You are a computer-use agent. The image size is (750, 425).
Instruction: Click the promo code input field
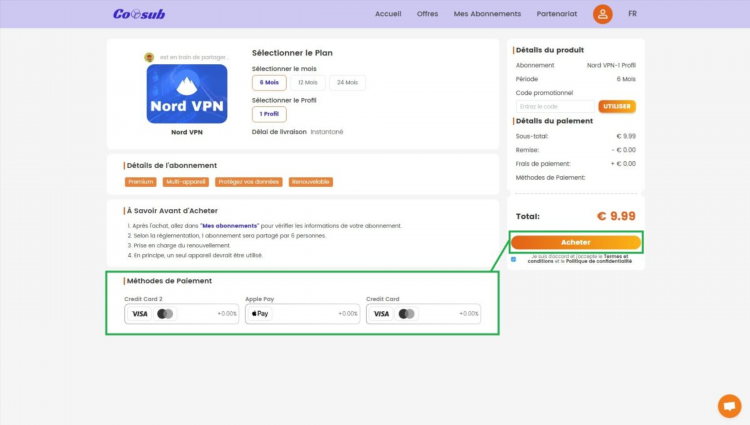click(555, 106)
